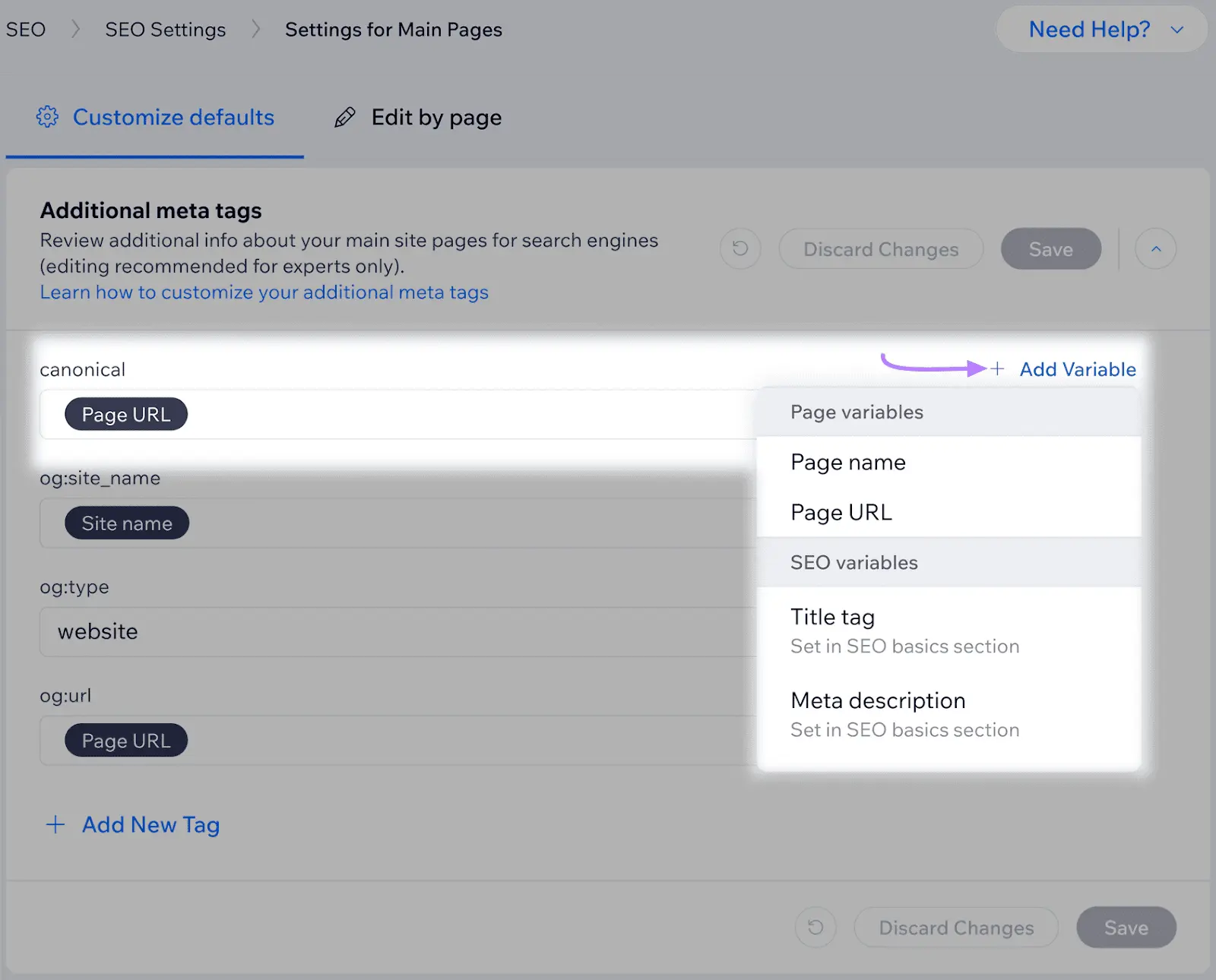Click the plus icon next to Add New Tag

point(55,824)
